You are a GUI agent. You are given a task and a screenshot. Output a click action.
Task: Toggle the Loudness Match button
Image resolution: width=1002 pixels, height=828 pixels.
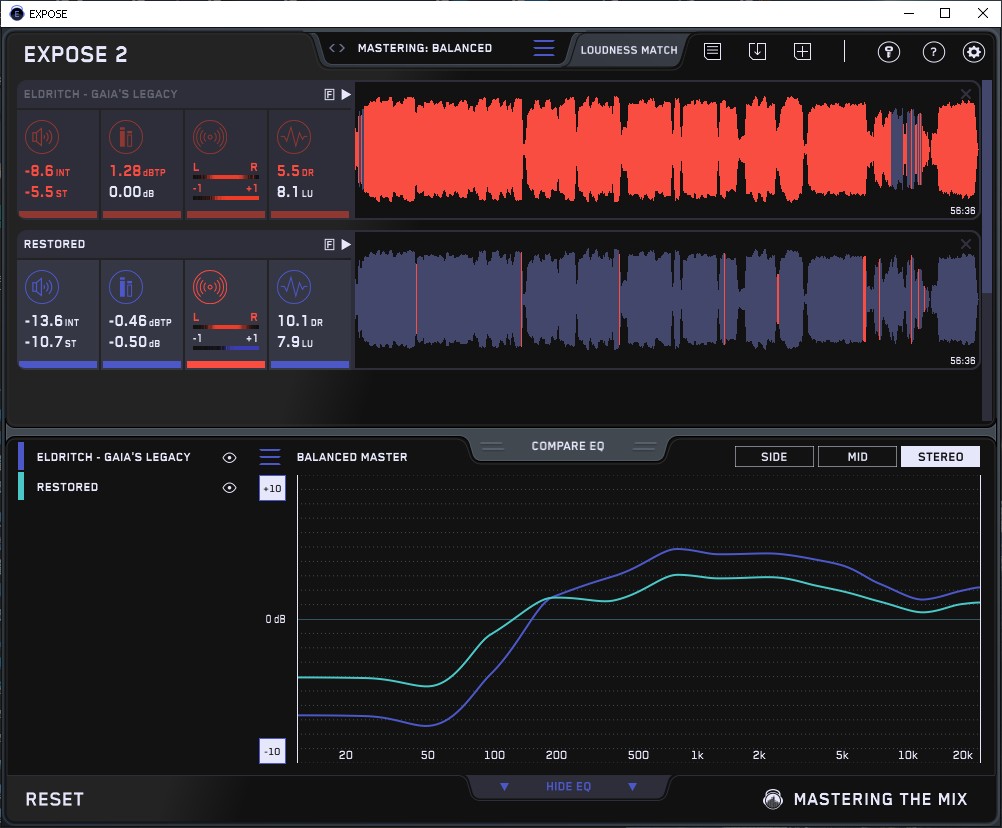pyautogui.click(x=629, y=49)
